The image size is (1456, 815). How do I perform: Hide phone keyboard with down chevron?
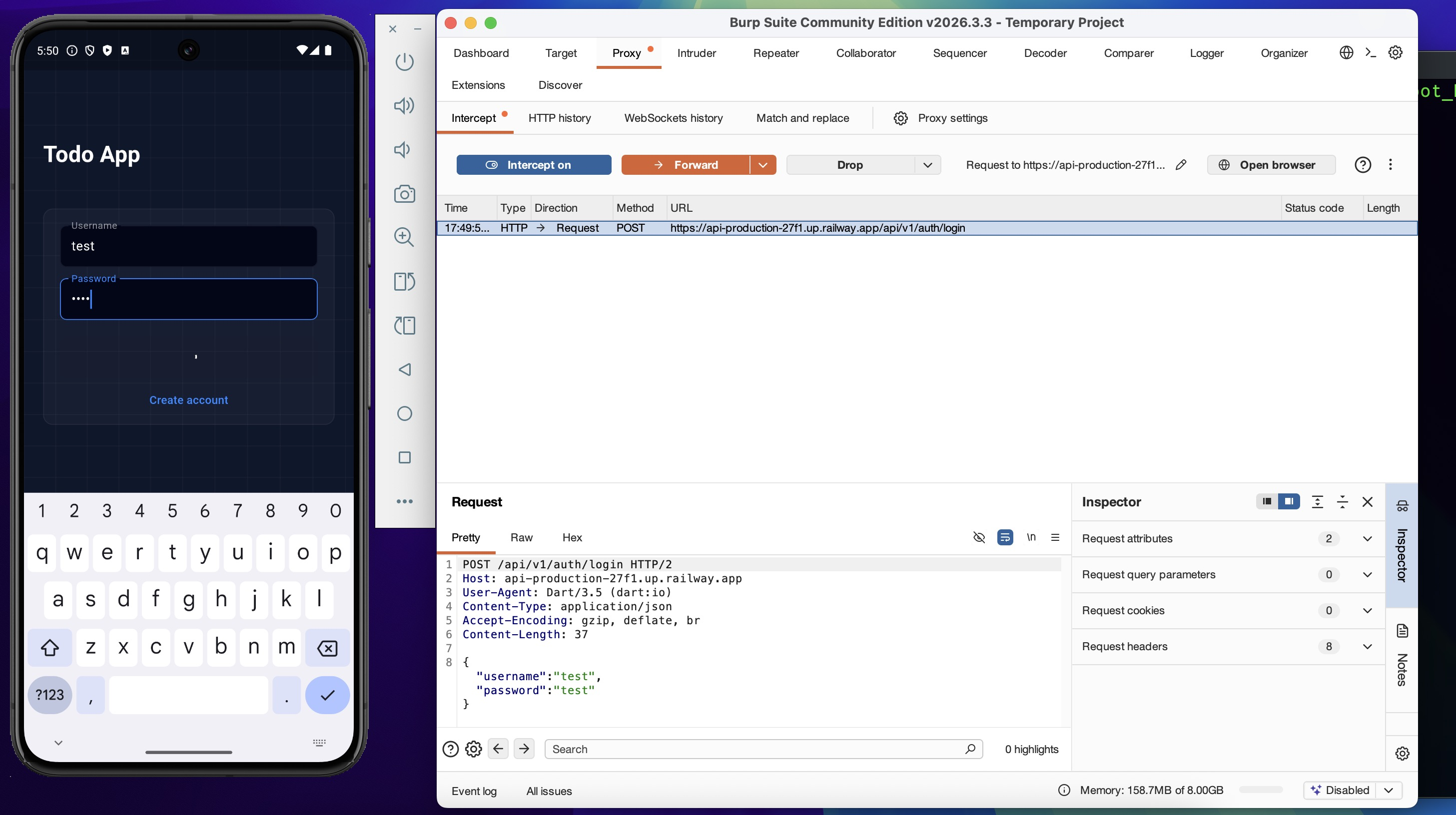[x=58, y=743]
